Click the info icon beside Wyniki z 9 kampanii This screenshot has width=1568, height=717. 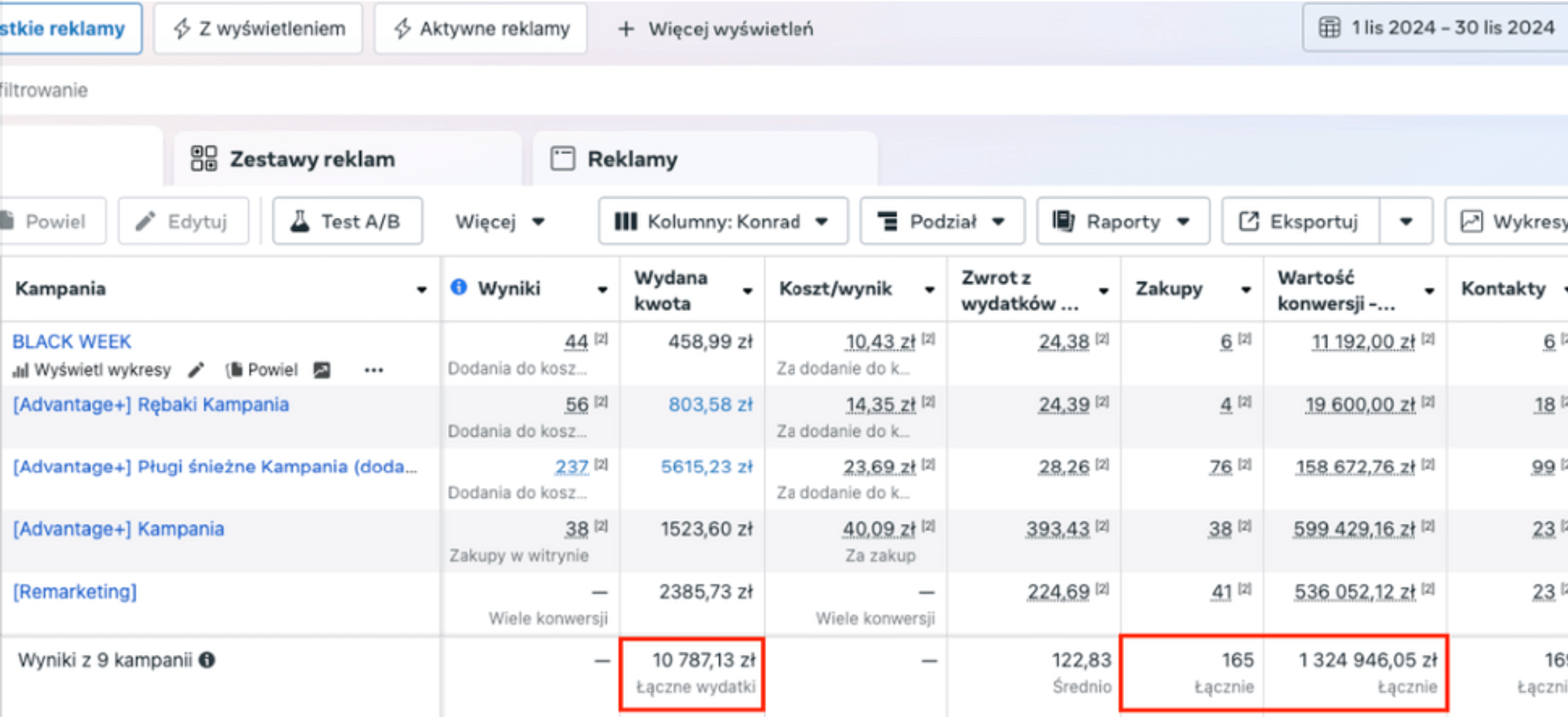tap(207, 659)
